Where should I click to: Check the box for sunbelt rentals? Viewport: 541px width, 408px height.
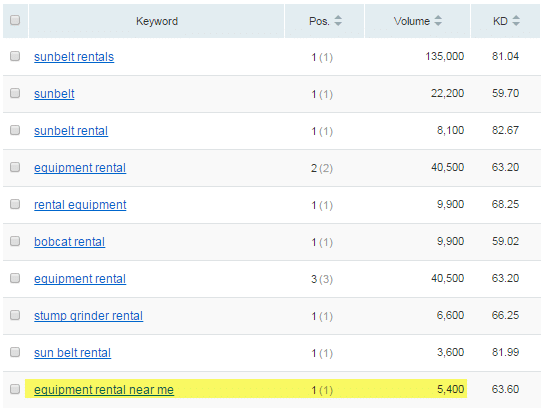pyautogui.click(x=15, y=56)
